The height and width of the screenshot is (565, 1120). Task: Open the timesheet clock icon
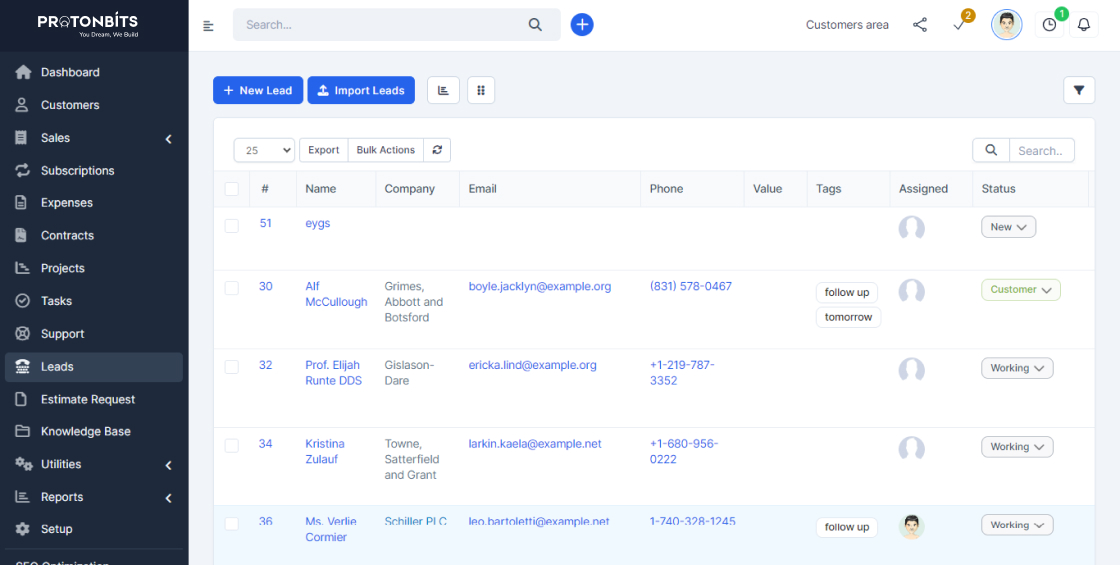(x=1049, y=25)
